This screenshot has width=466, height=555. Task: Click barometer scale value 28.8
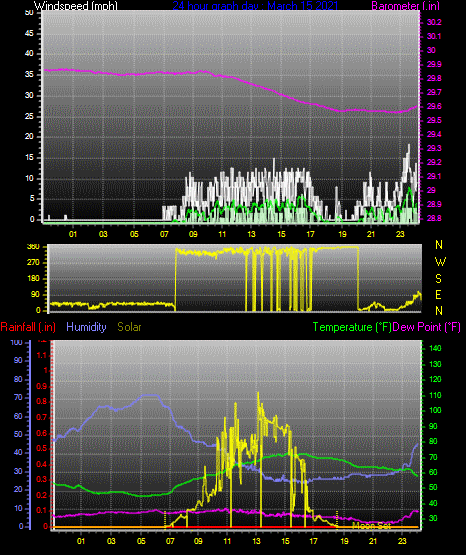(x=434, y=219)
